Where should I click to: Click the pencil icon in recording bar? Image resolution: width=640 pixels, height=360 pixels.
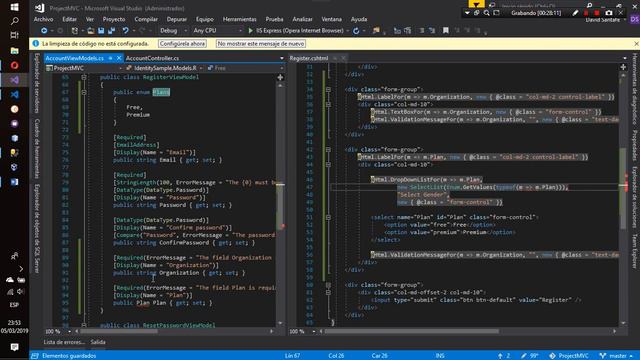pos(575,13)
